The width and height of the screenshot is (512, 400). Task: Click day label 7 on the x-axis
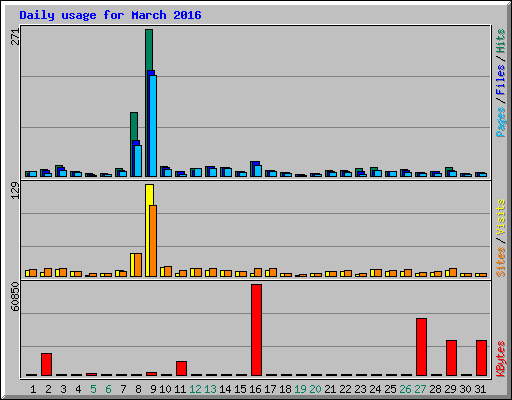click(123, 389)
